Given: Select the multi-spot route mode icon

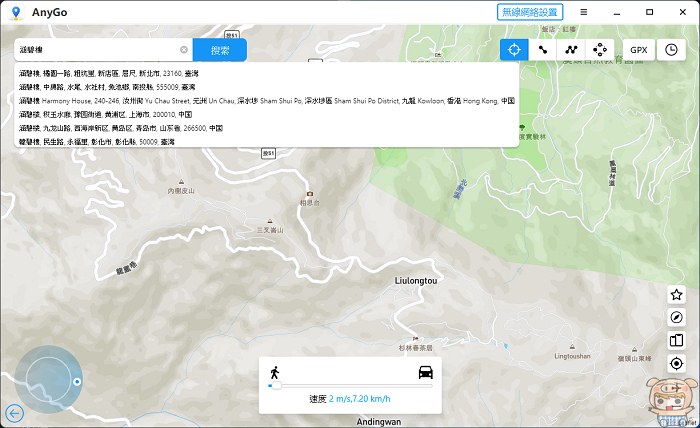Looking at the screenshot, I should coord(571,49).
